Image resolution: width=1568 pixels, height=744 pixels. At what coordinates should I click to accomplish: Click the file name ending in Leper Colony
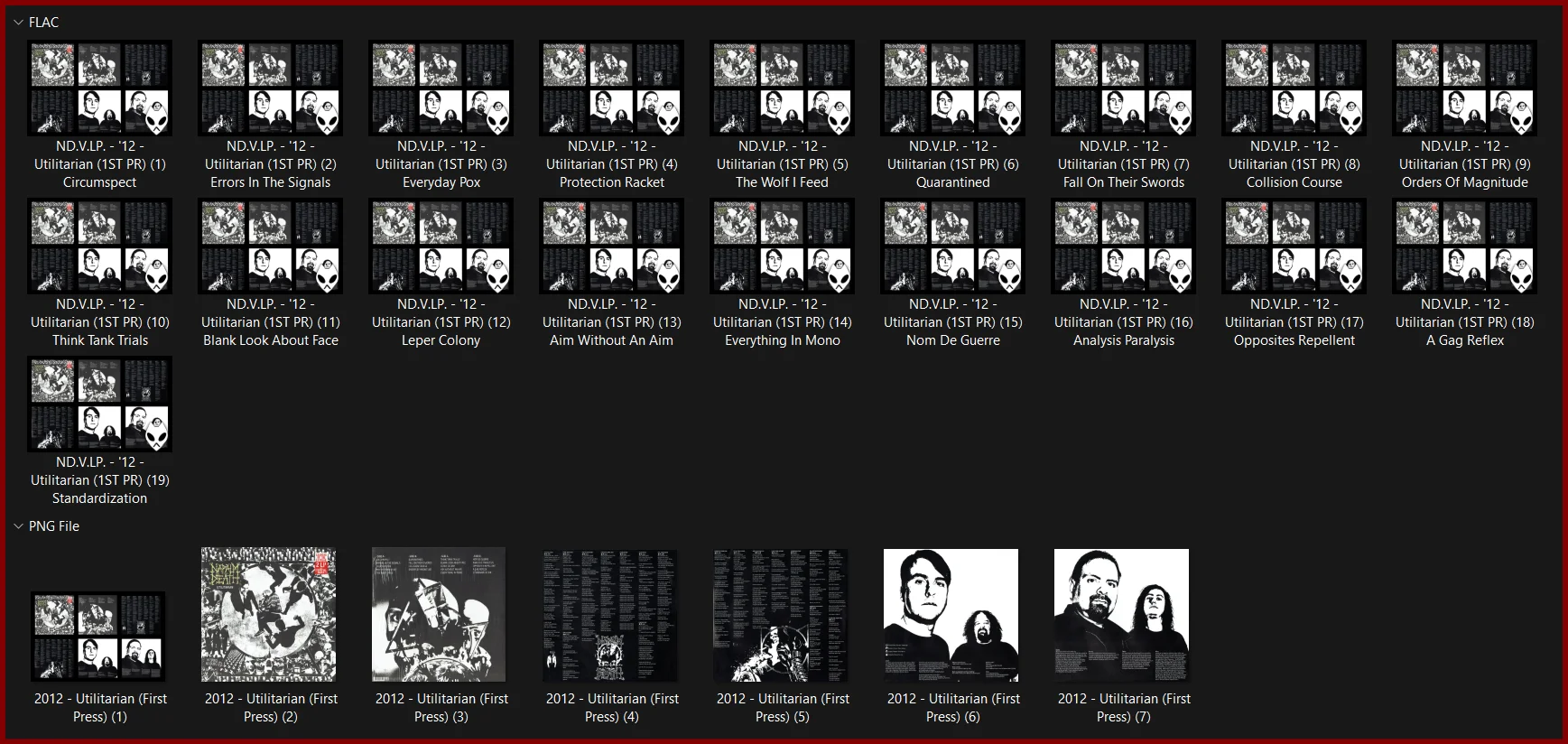[441, 322]
